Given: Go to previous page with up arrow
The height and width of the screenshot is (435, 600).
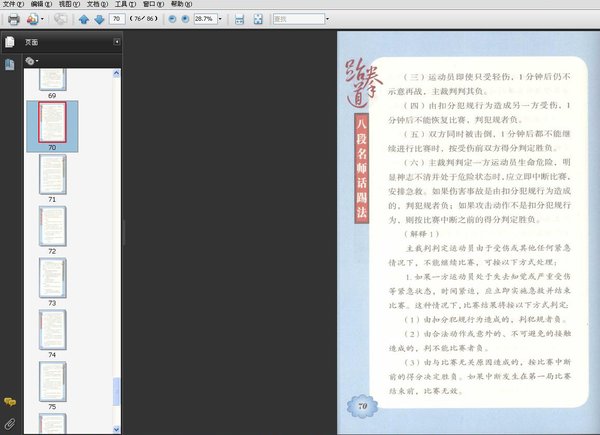Looking at the screenshot, I should 84,19.
